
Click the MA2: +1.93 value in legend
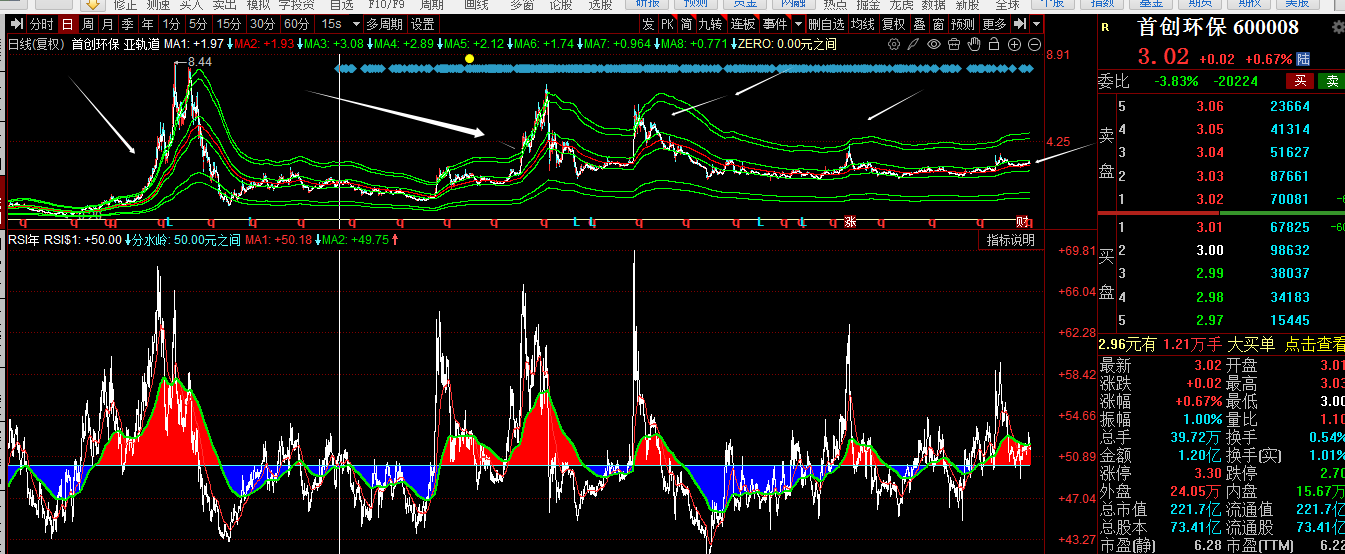tap(265, 44)
